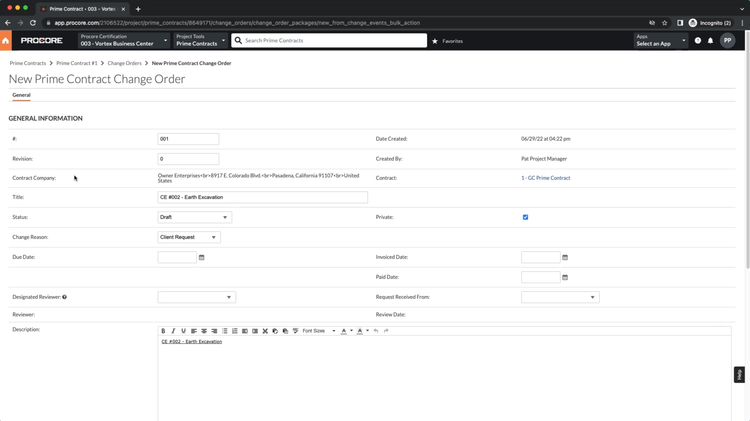Click the Title field
This screenshot has width=750, height=421.
tap(263, 197)
